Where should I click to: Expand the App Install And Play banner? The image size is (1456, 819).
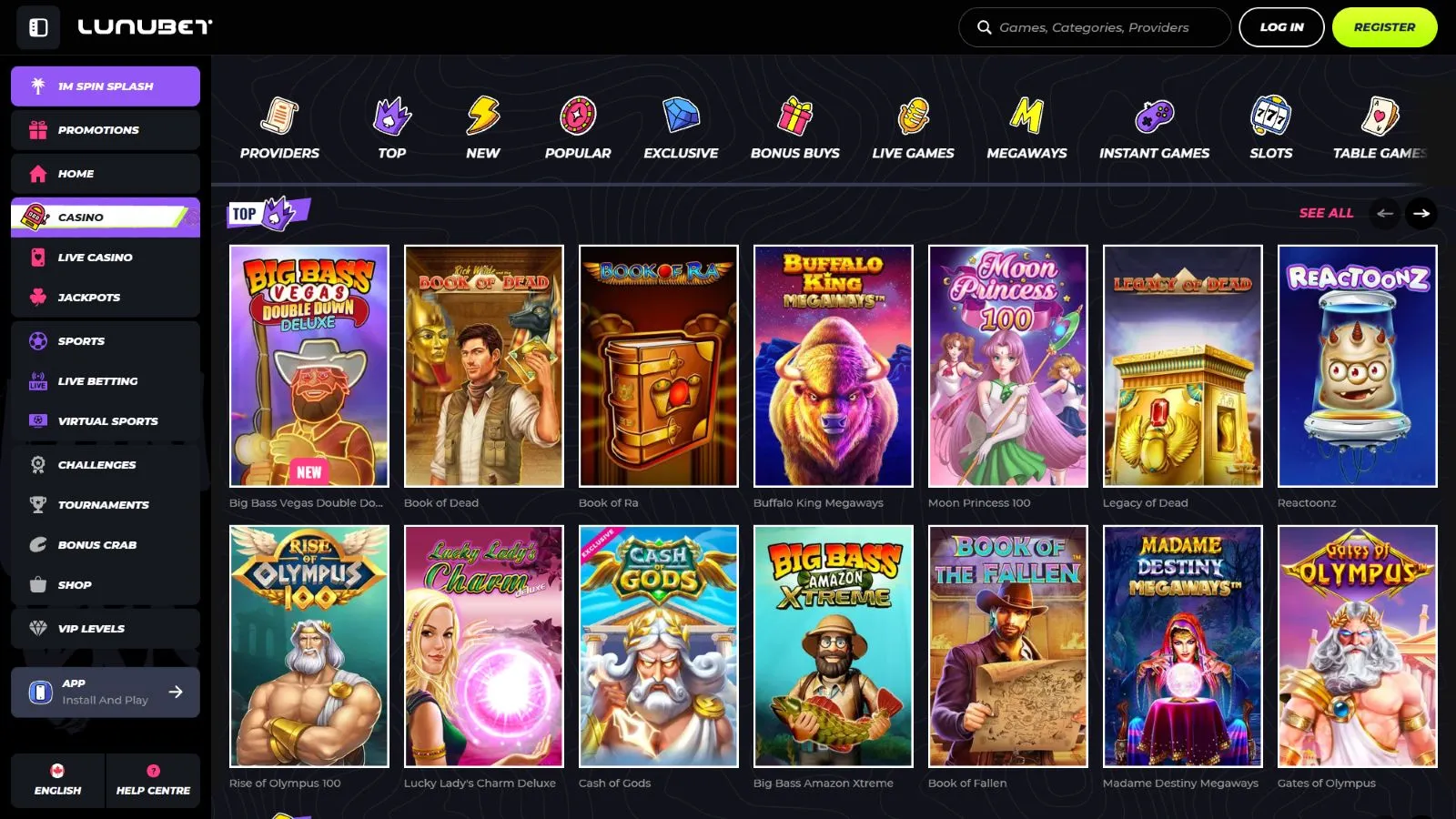pyautogui.click(x=106, y=693)
